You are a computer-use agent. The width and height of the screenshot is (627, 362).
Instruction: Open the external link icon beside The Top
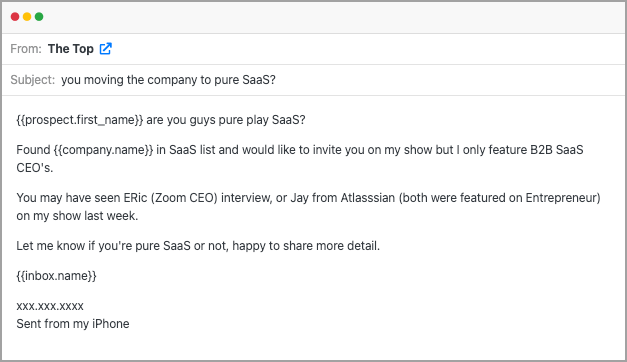click(106, 48)
